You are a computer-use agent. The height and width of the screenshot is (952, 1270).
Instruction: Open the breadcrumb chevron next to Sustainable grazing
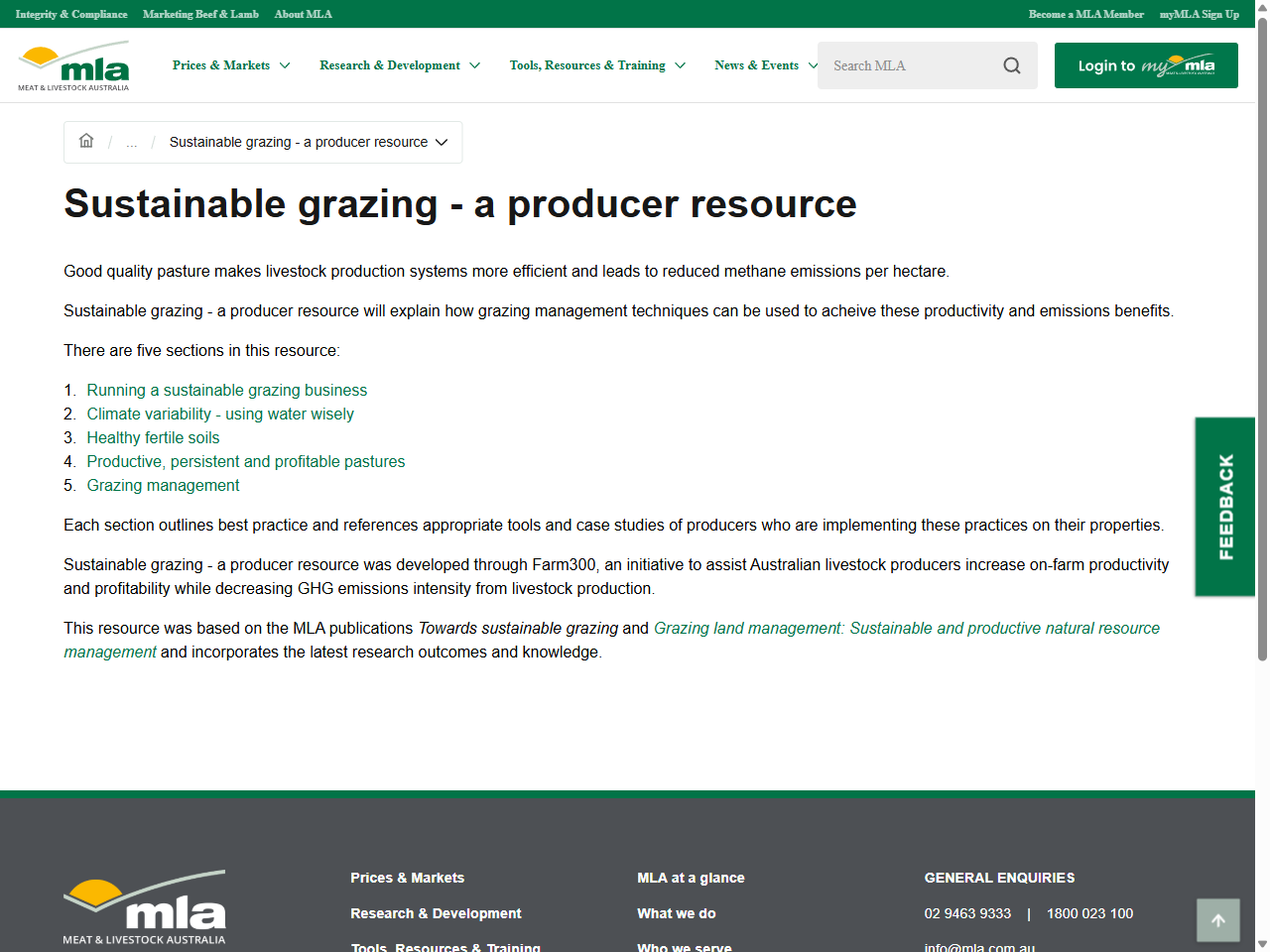(441, 142)
